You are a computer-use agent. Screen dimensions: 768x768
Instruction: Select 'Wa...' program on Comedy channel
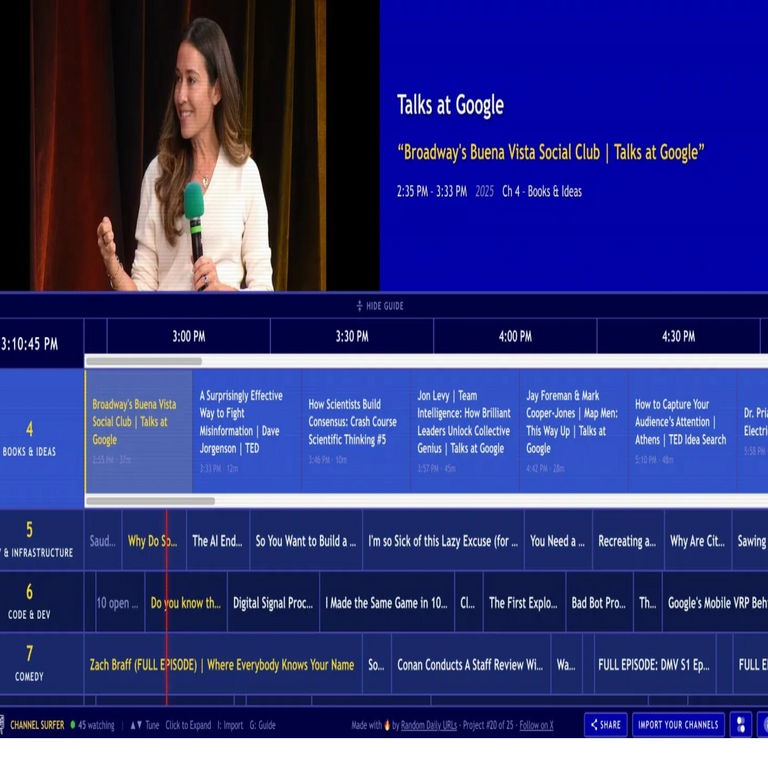click(567, 665)
